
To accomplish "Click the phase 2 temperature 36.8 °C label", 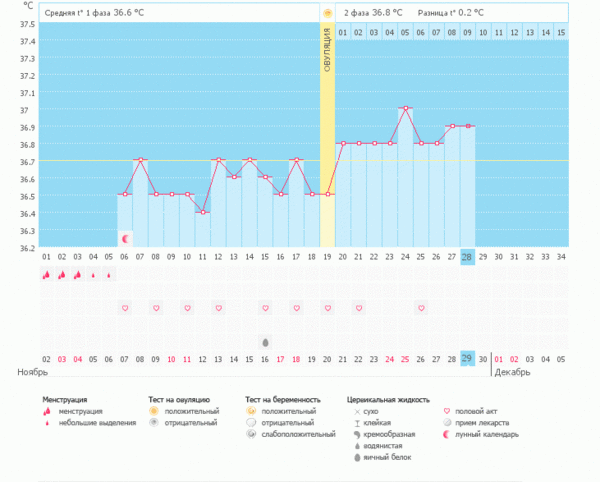I will 374,13.
